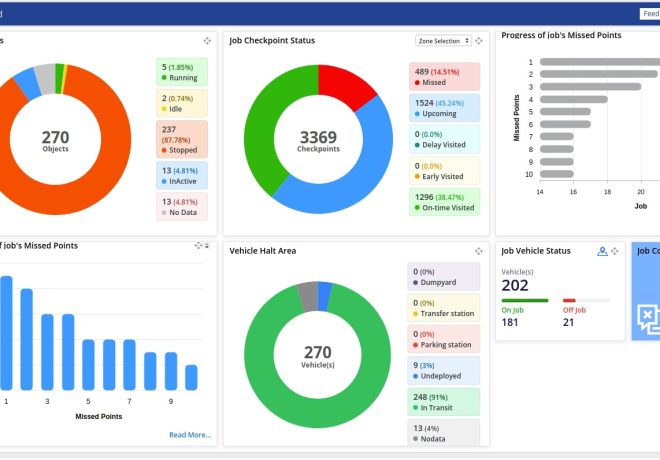Toggle the In Transit legend entry

(444, 402)
